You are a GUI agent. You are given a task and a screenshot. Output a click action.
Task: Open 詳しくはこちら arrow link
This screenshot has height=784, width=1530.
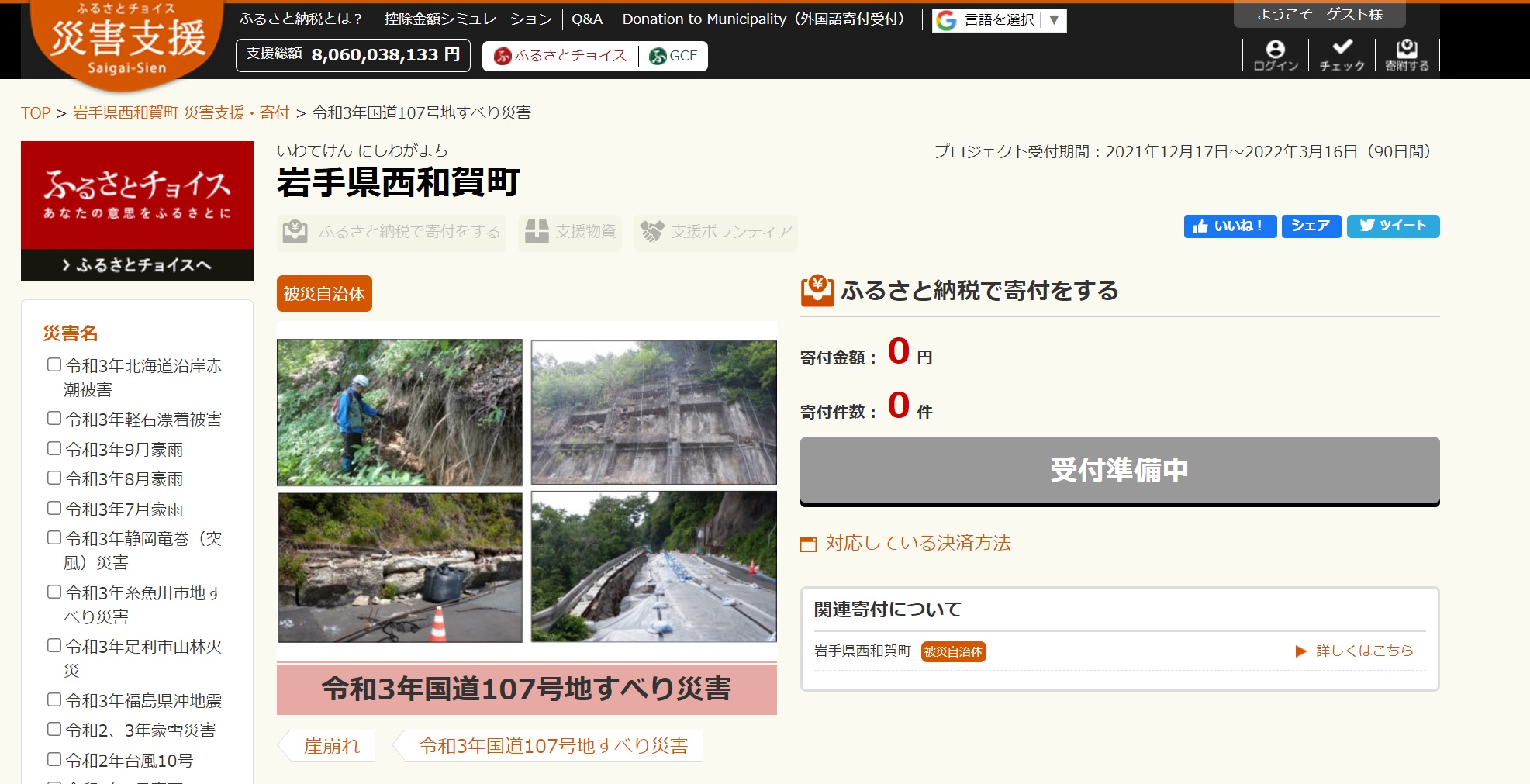tap(1355, 651)
